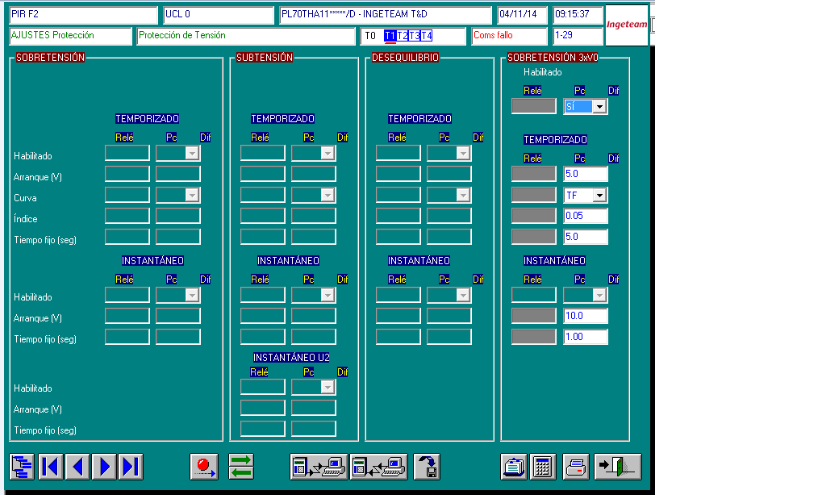
Task: Jump to the last settings page
Action: [131, 466]
